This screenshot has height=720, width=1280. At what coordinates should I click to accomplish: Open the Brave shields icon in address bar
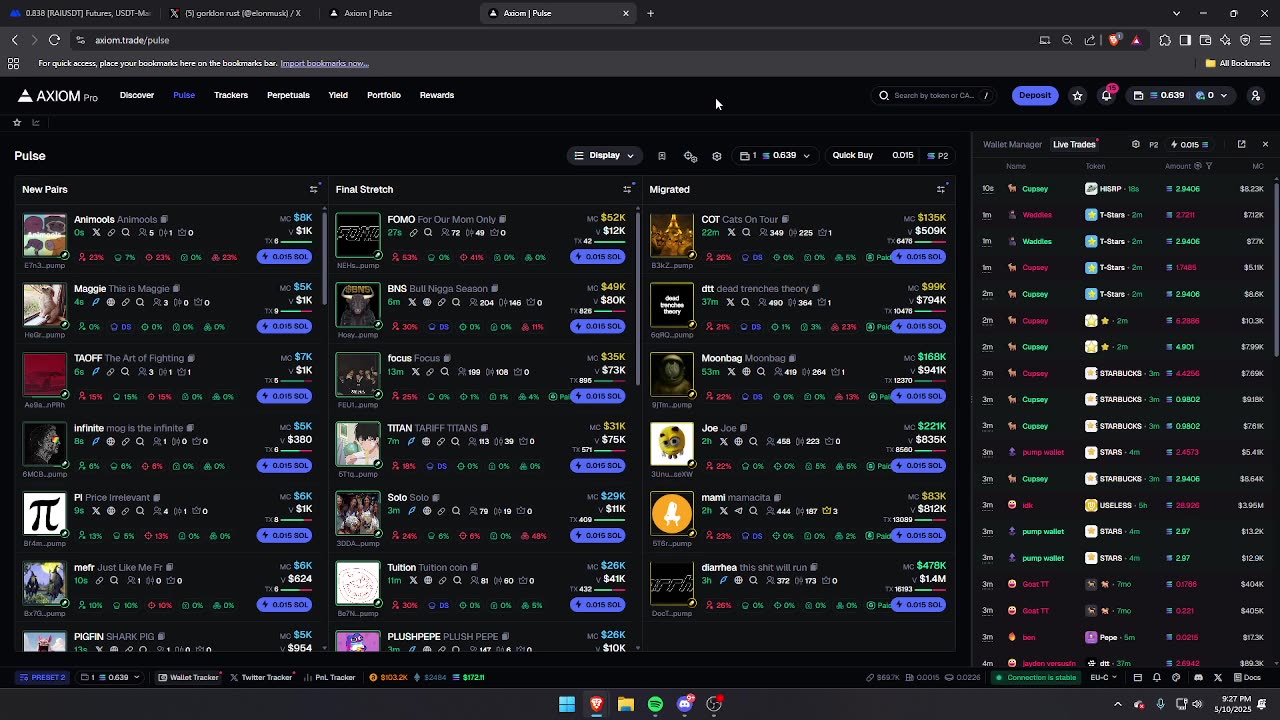click(1114, 40)
